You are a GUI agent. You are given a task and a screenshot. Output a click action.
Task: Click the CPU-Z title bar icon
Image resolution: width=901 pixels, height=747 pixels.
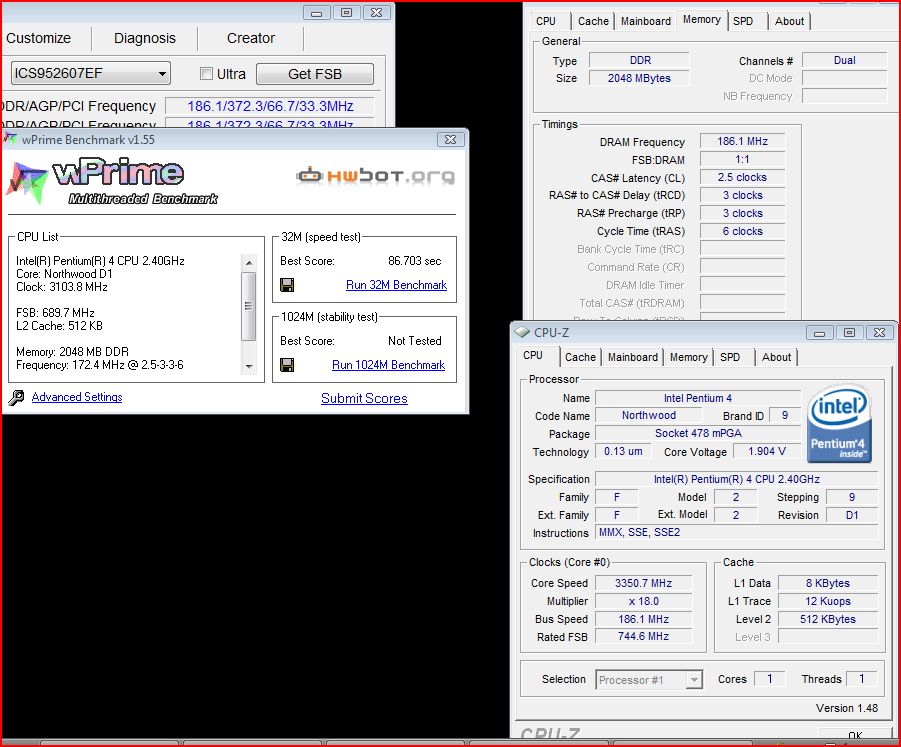pyautogui.click(x=522, y=332)
